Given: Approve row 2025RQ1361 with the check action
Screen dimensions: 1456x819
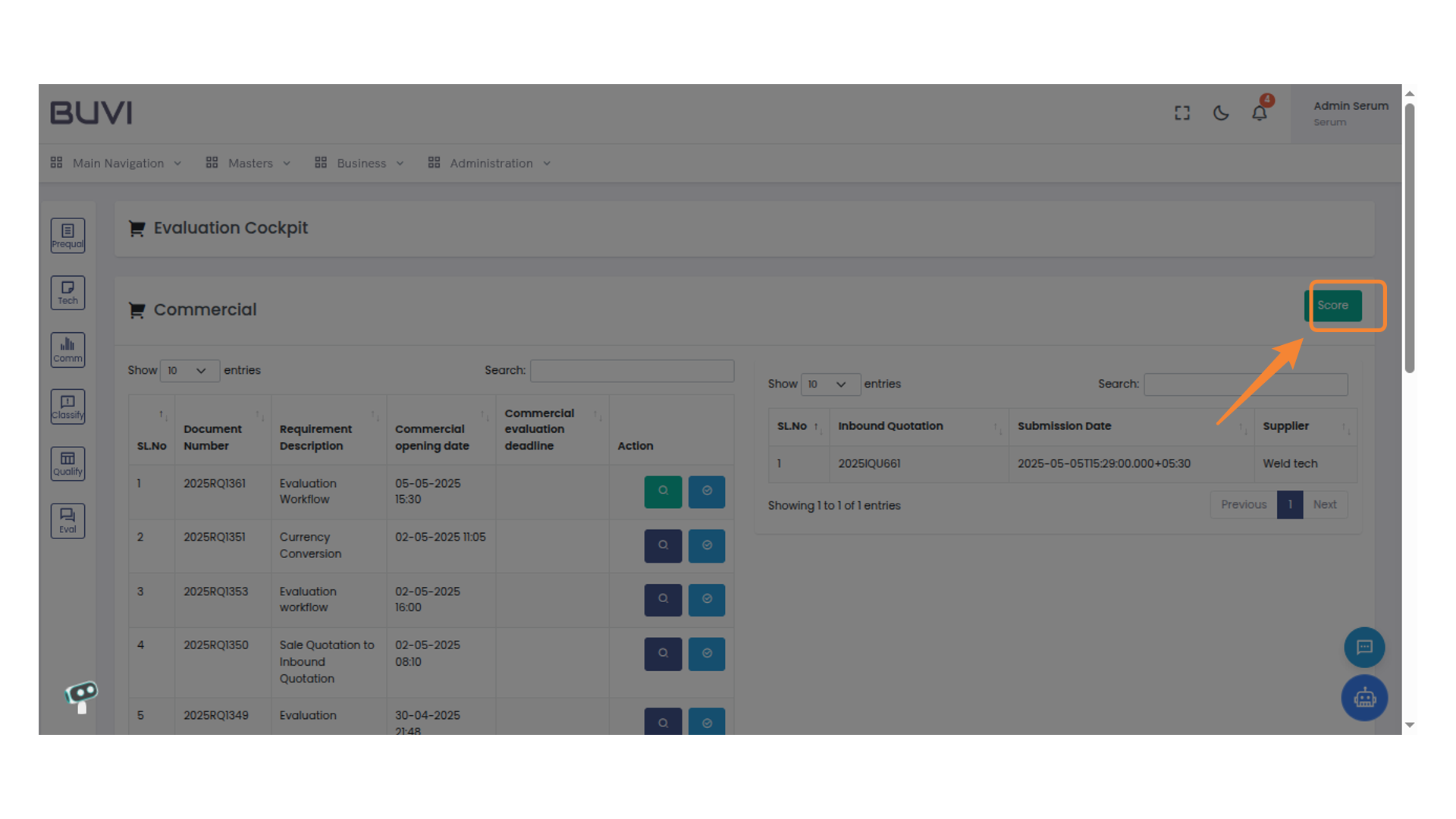Looking at the screenshot, I should (706, 491).
